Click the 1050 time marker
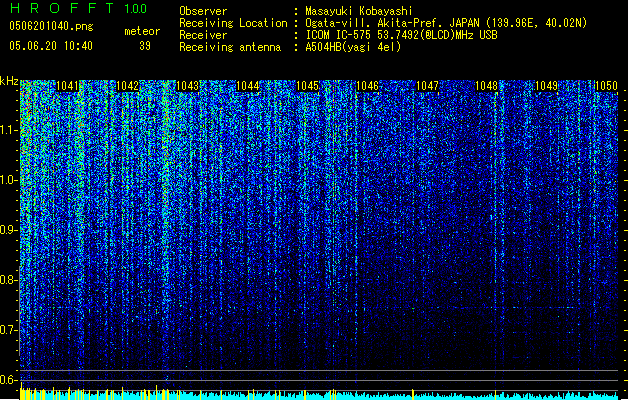This screenshot has height=400, width=629. 606,86
